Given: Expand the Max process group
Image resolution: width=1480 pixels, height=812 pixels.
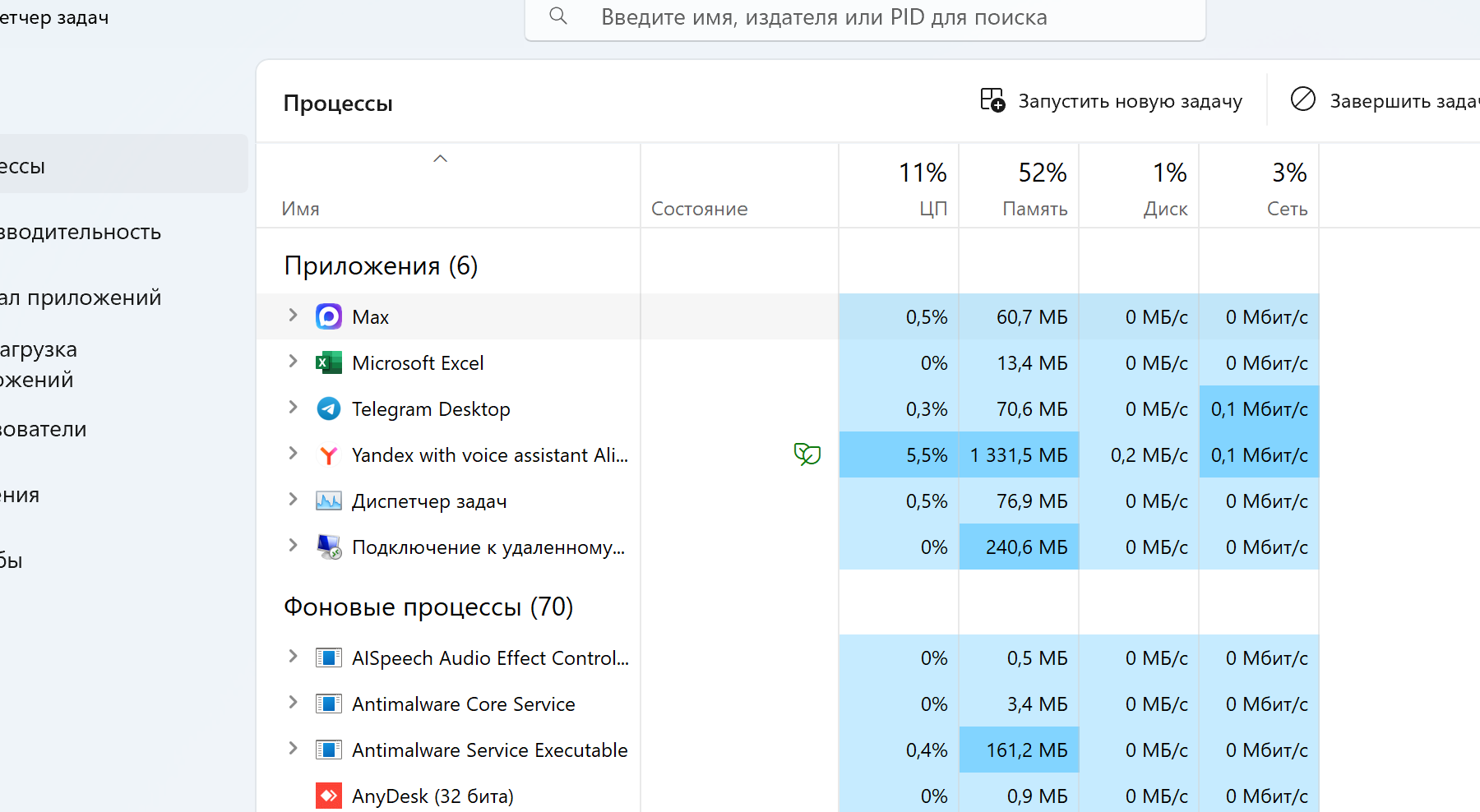Looking at the screenshot, I should click(293, 316).
